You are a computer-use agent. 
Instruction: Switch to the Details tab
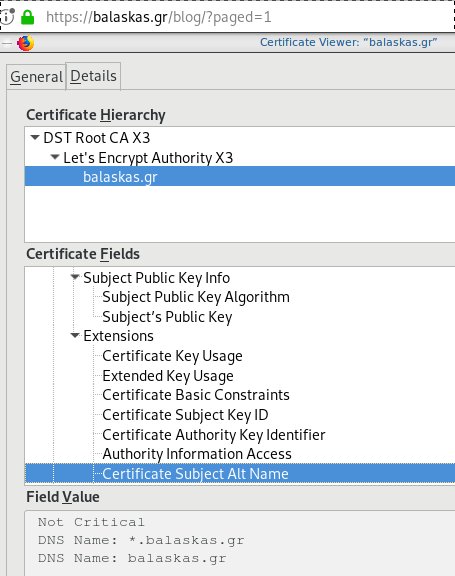(x=93, y=76)
